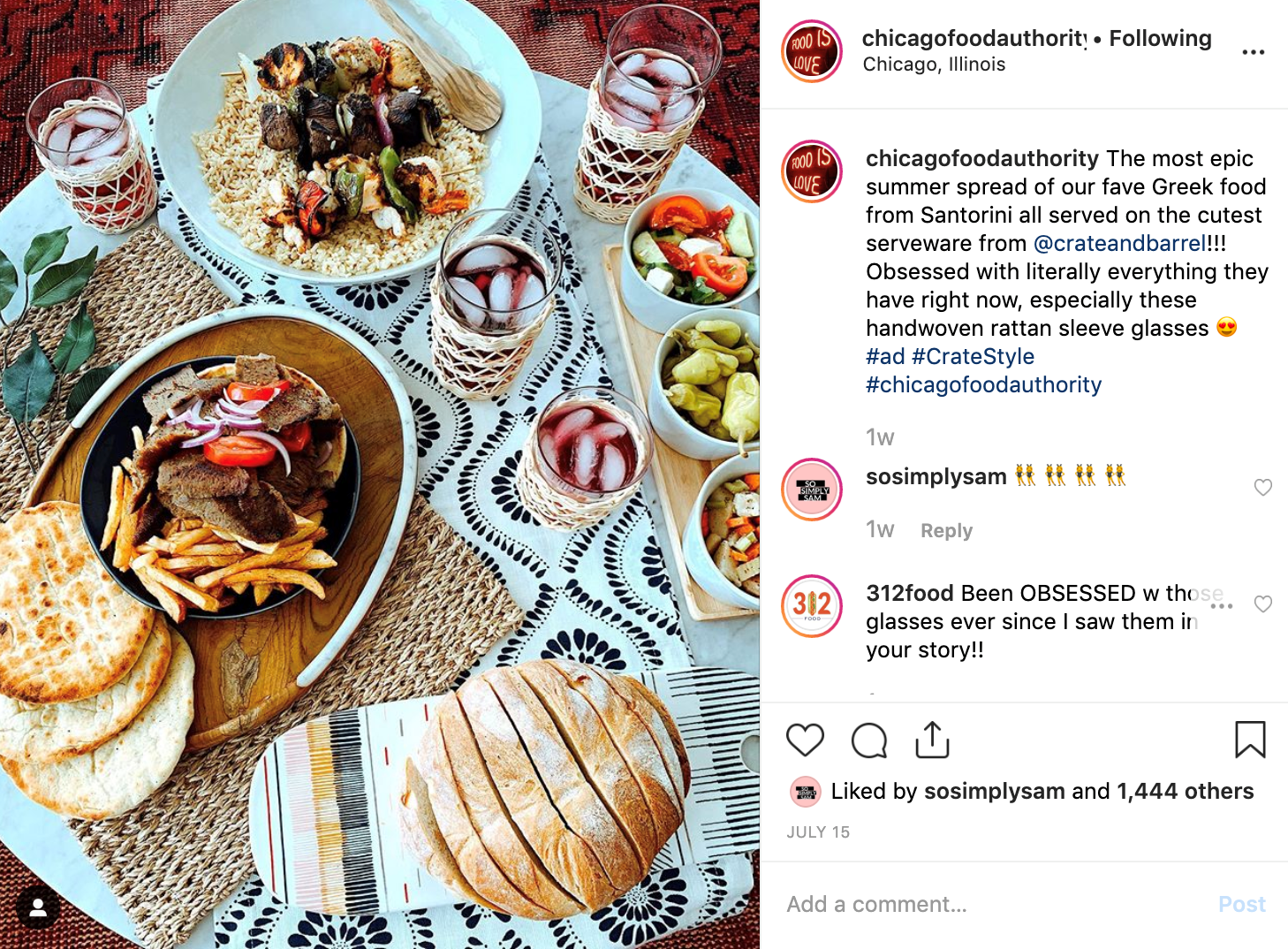Like sosimplysam's comment
Screen dimensions: 1288x949
click(1263, 487)
